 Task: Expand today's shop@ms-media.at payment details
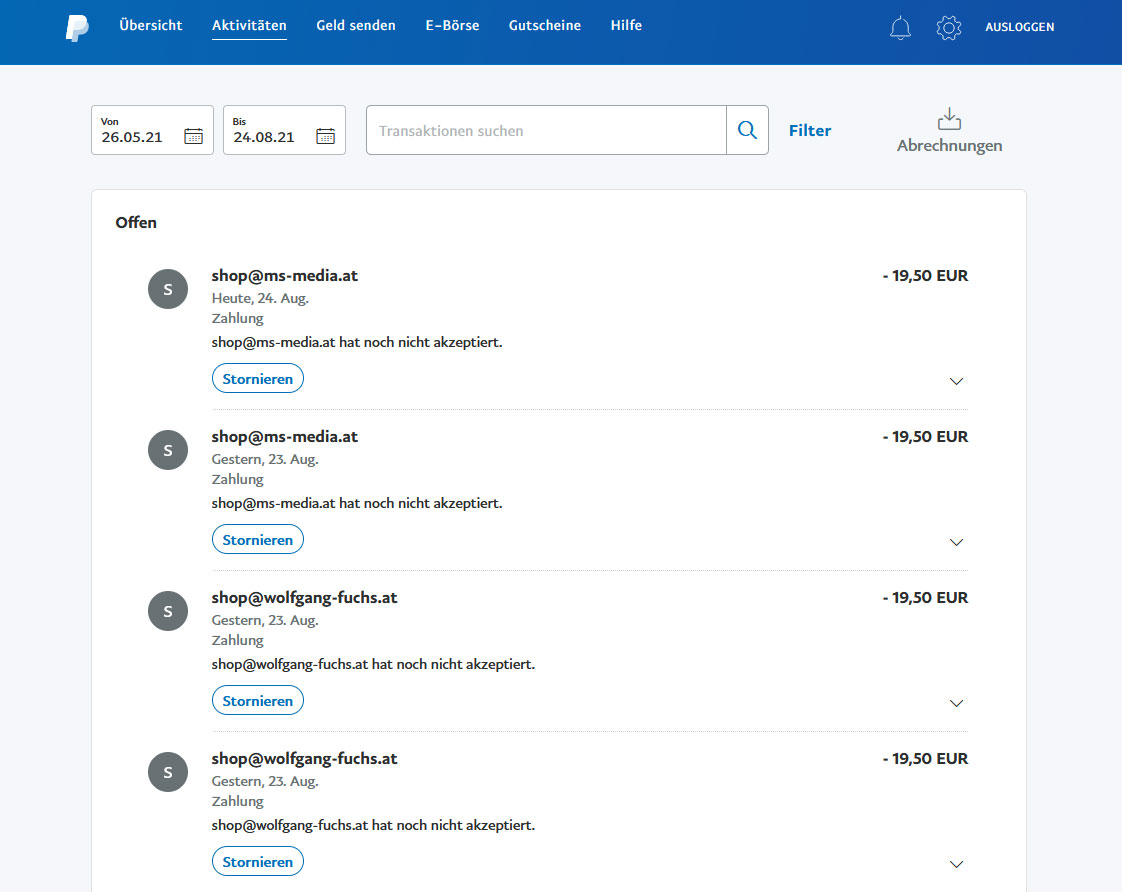tap(956, 381)
